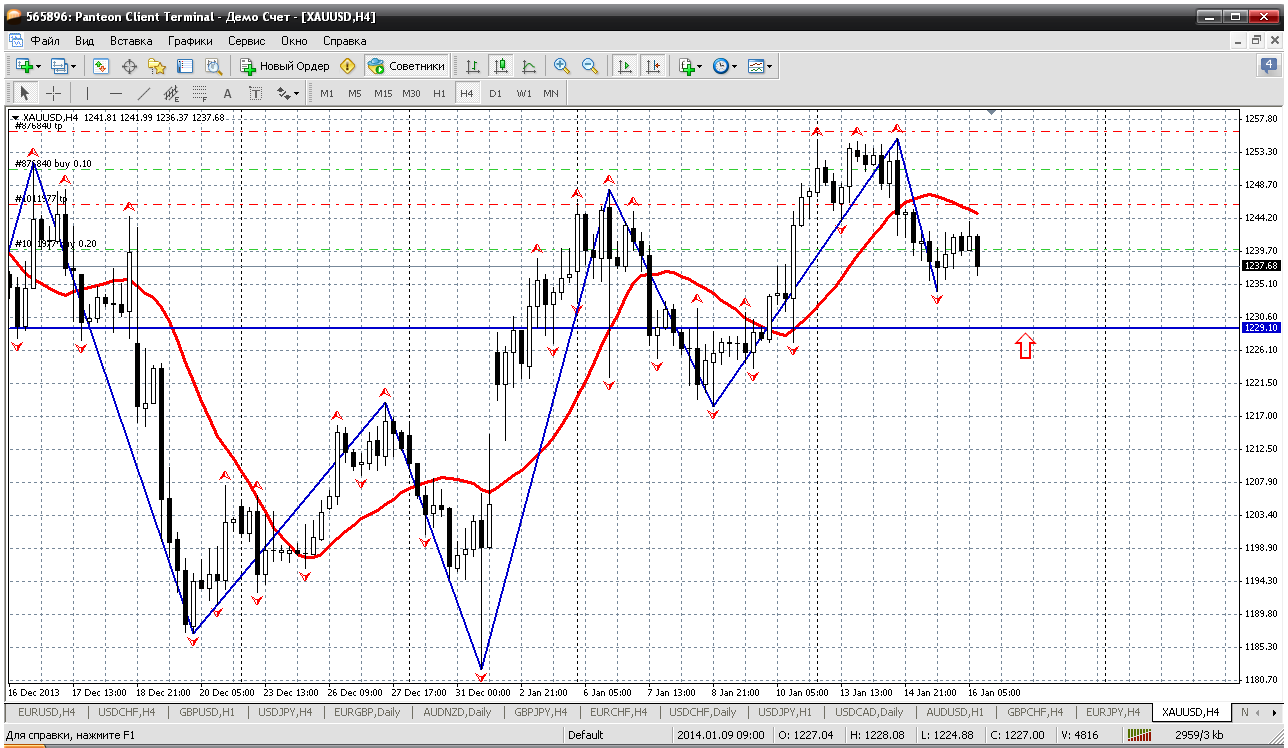
Task: Open the XAUUSD,H4 chart title dropdown triangle
Action: [15, 118]
